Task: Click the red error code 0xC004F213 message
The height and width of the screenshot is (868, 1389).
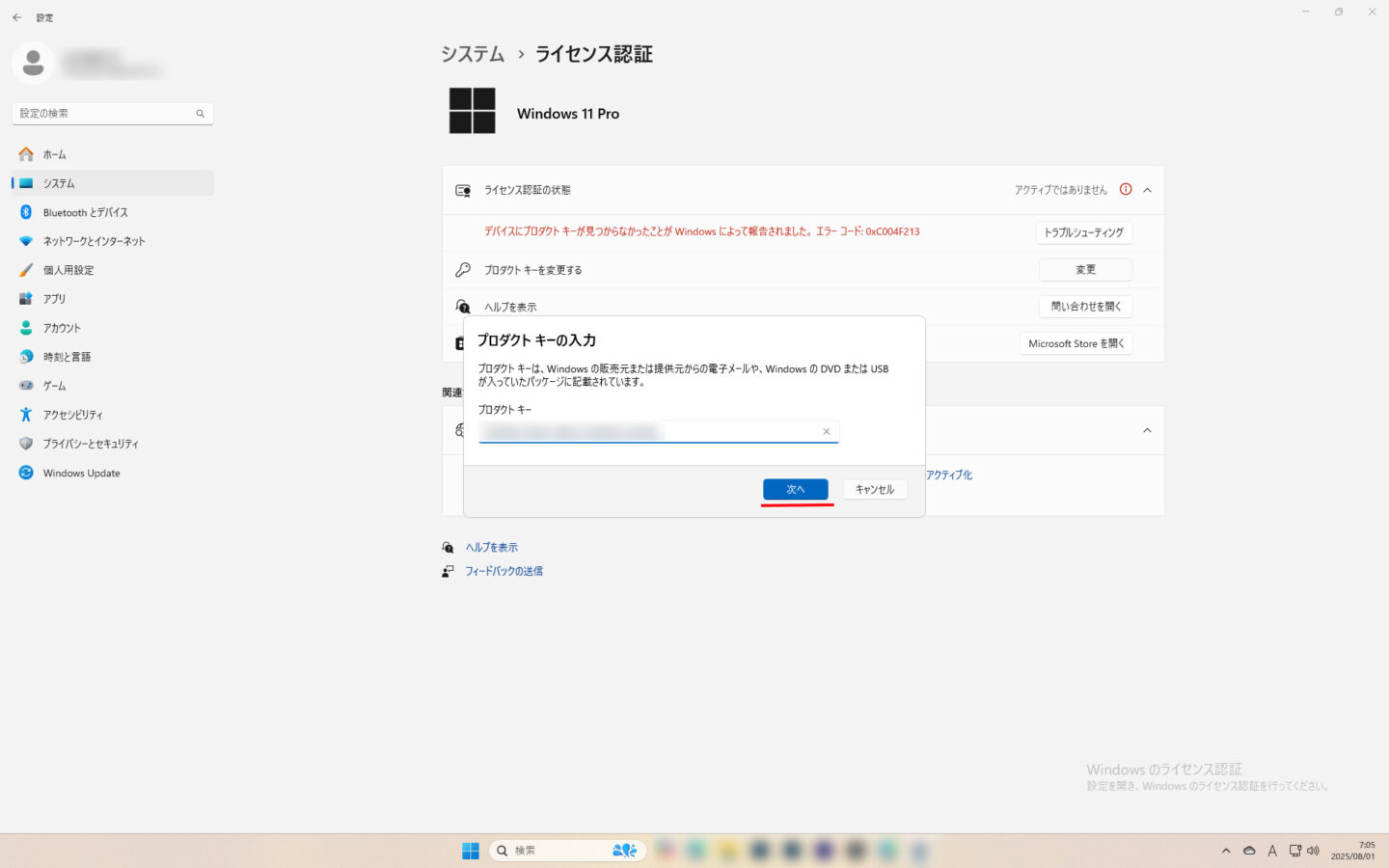Action: point(701,231)
